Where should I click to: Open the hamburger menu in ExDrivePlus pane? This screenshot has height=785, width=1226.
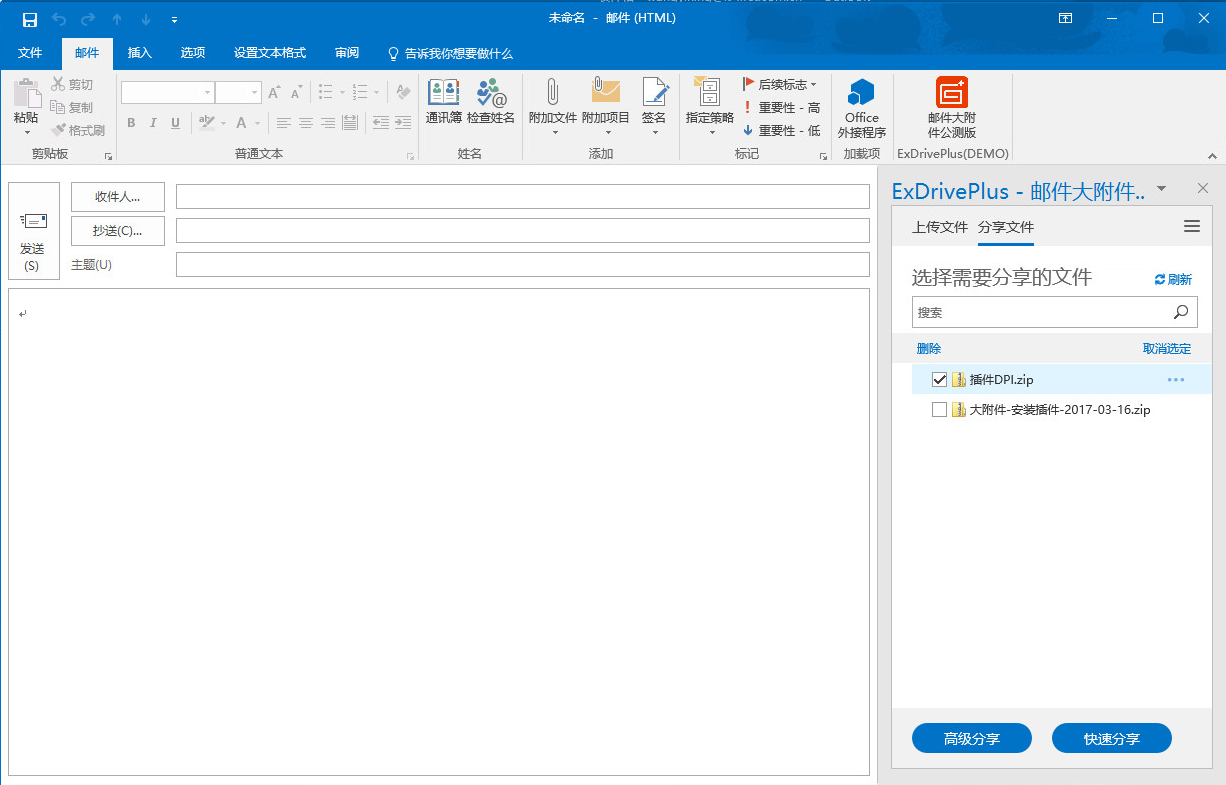(x=1192, y=227)
